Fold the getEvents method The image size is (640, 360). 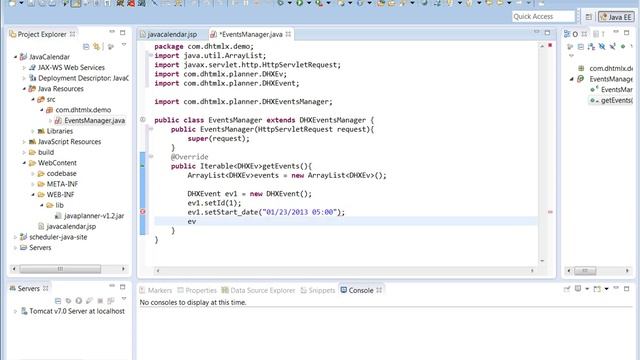tap(151, 156)
